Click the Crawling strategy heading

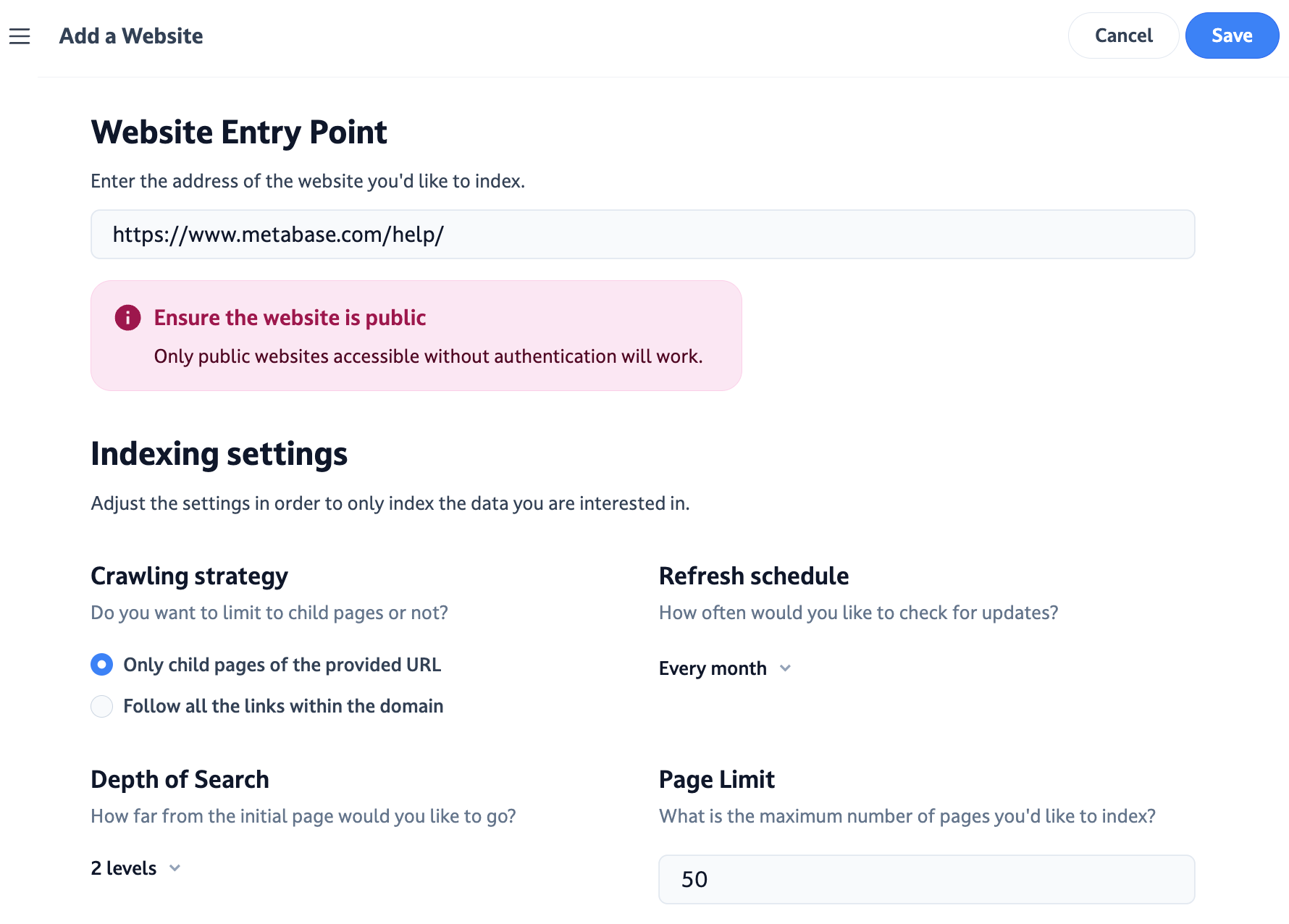(x=189, y=576)
